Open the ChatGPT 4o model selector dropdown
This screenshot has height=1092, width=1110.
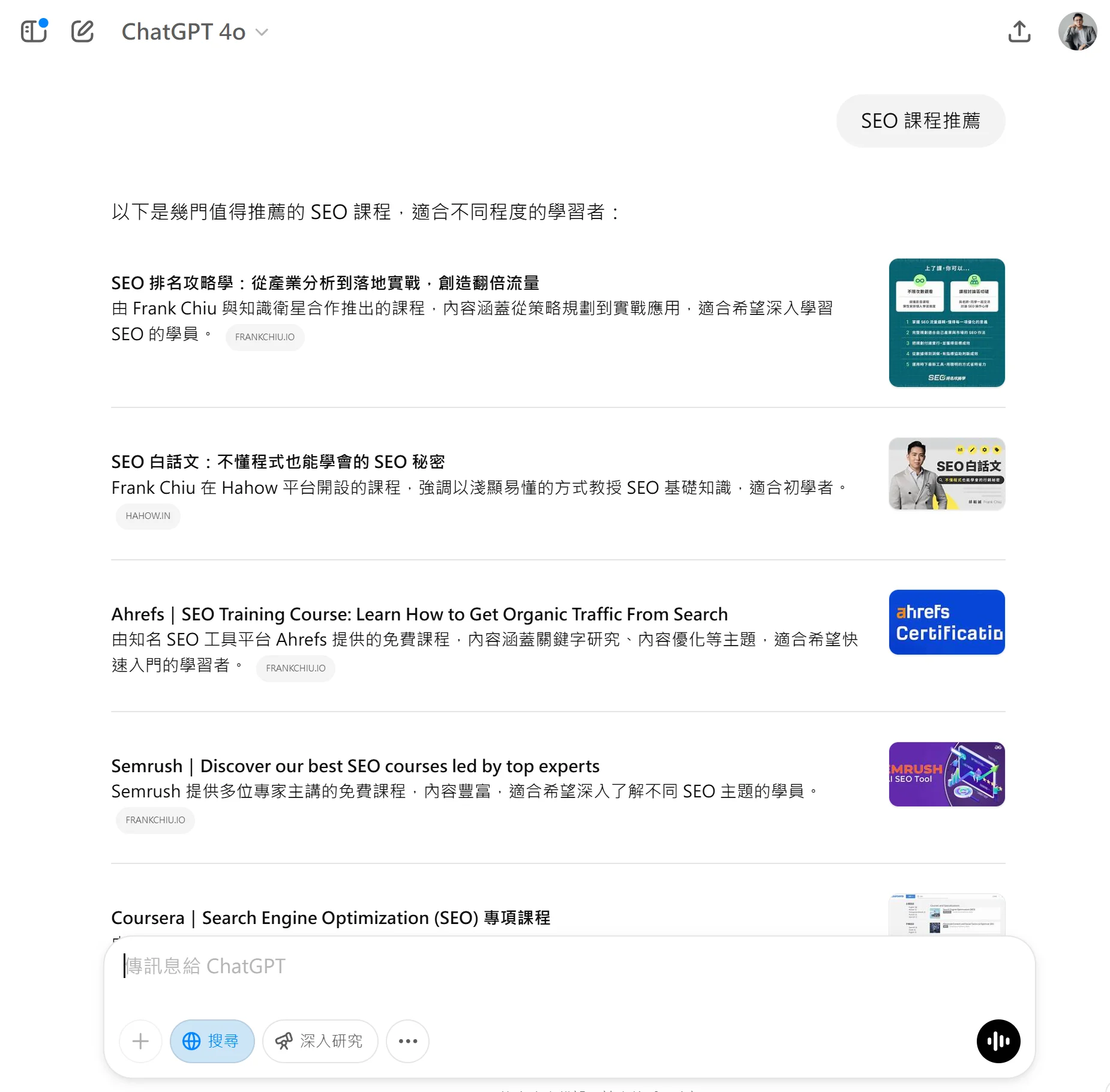(193, 31)
